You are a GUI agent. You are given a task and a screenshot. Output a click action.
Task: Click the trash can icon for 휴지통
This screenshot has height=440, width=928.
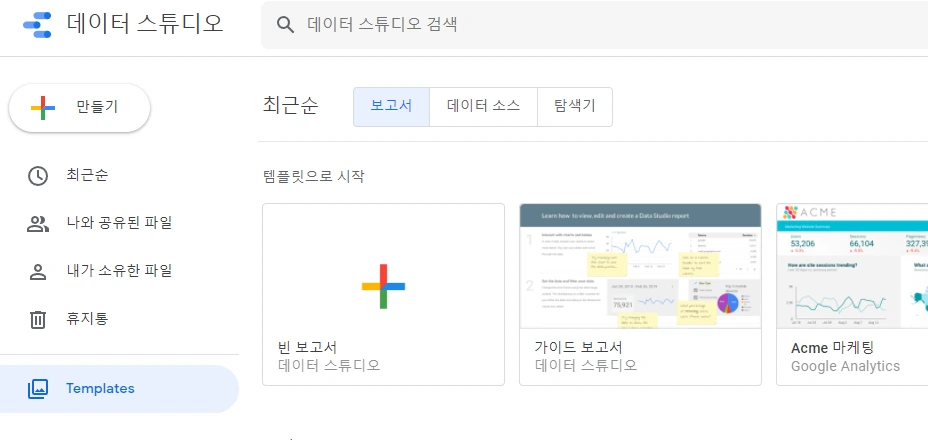point(38,320)
